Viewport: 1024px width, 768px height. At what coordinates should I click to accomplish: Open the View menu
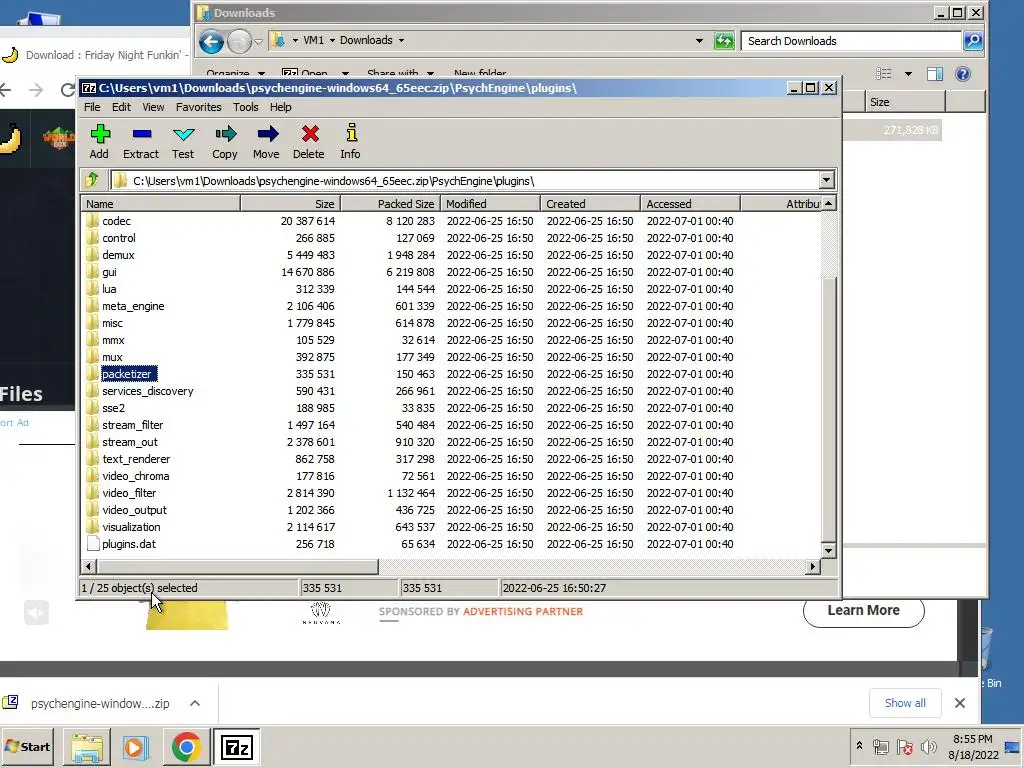tap(153, 107)
